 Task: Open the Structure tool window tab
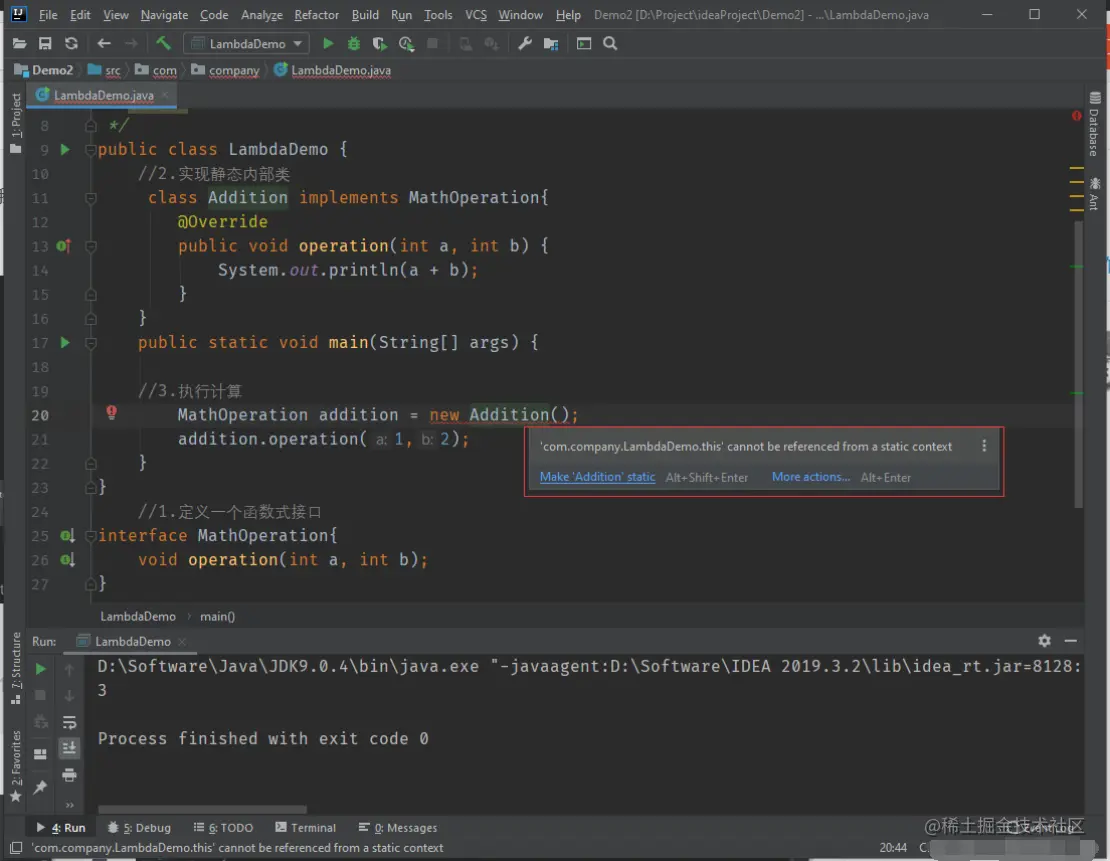(16, 668)
